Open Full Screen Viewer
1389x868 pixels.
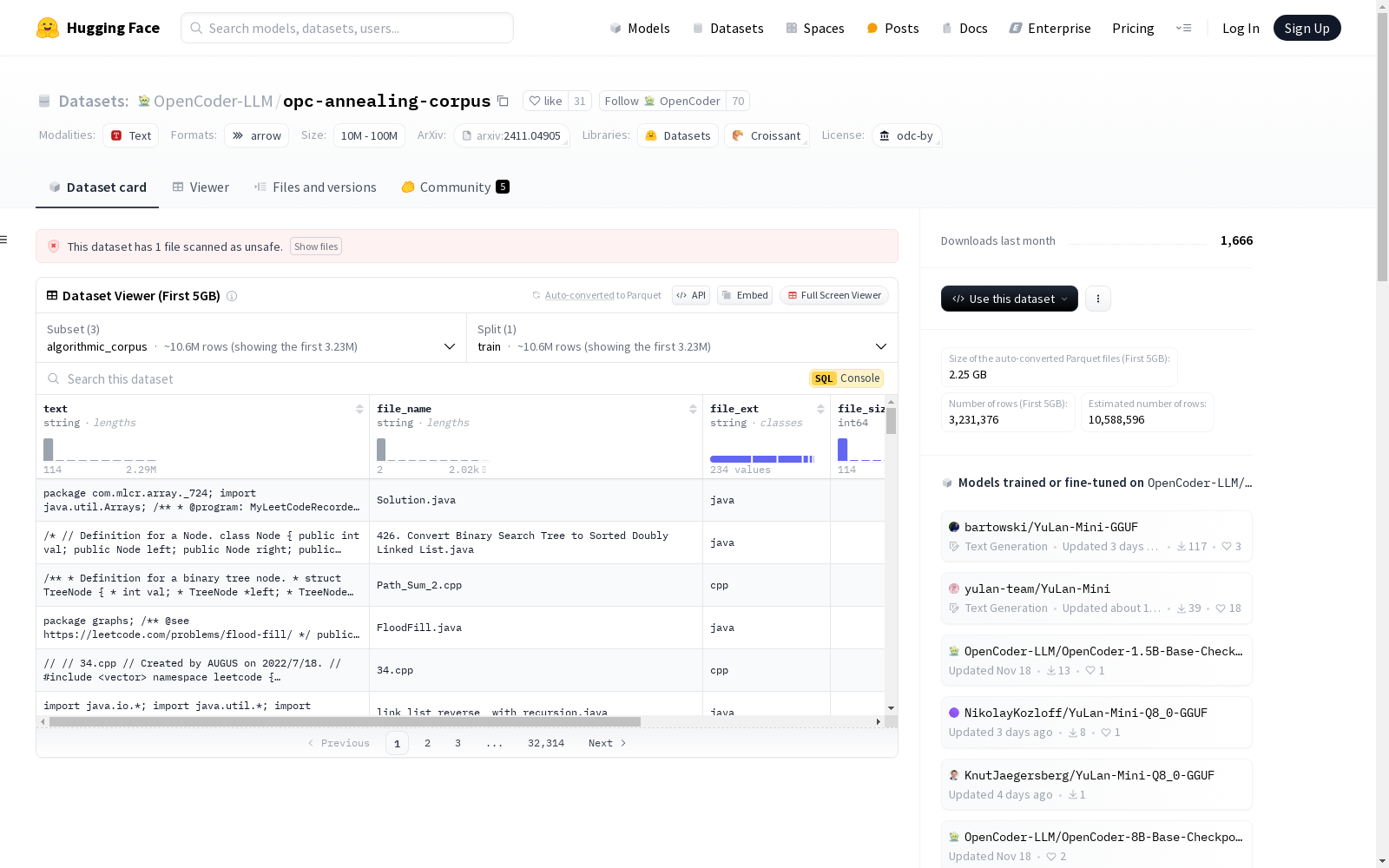(834, 295)
